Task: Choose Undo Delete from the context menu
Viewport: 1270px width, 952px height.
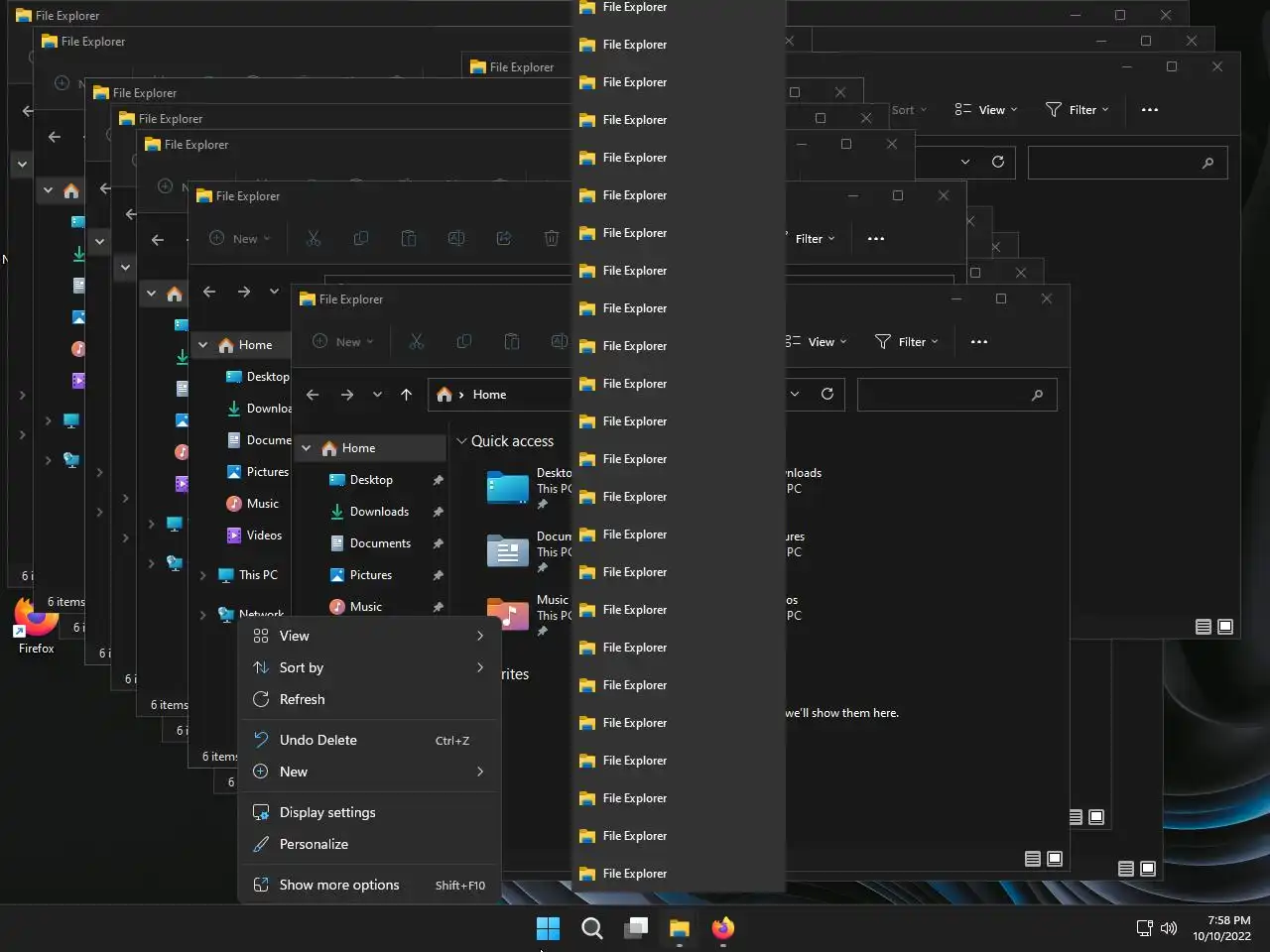Action: tap(369, 740)
